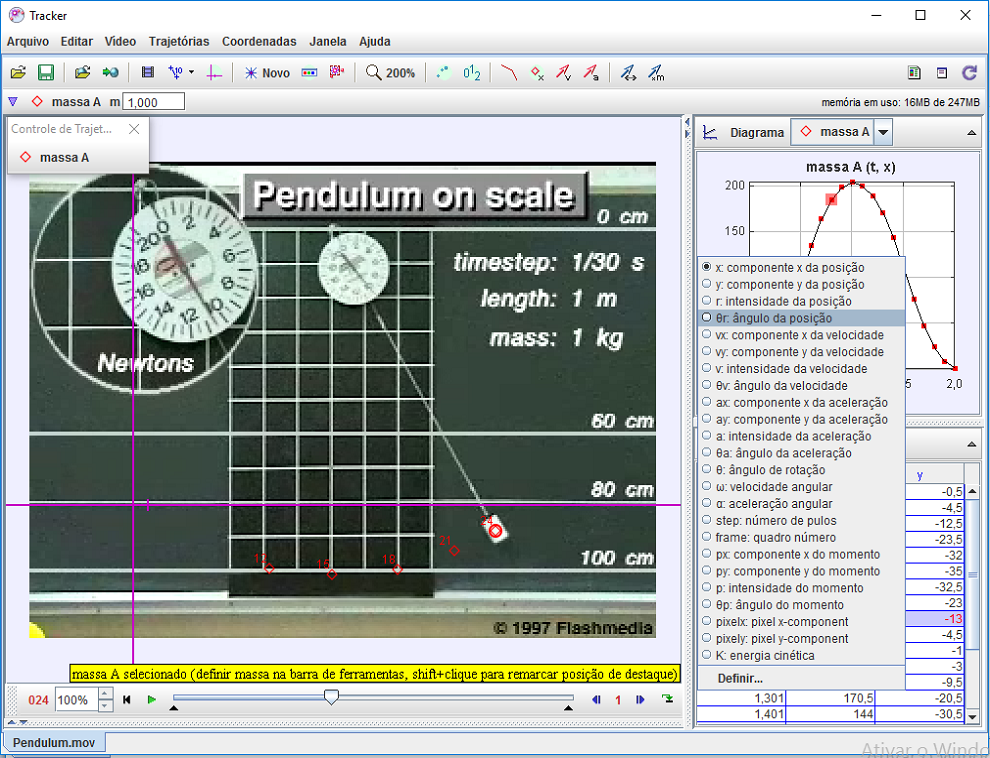Close the Controle de Trajetórias panel
The height and width of the screenshot is (758, 990).
[134, 129]
